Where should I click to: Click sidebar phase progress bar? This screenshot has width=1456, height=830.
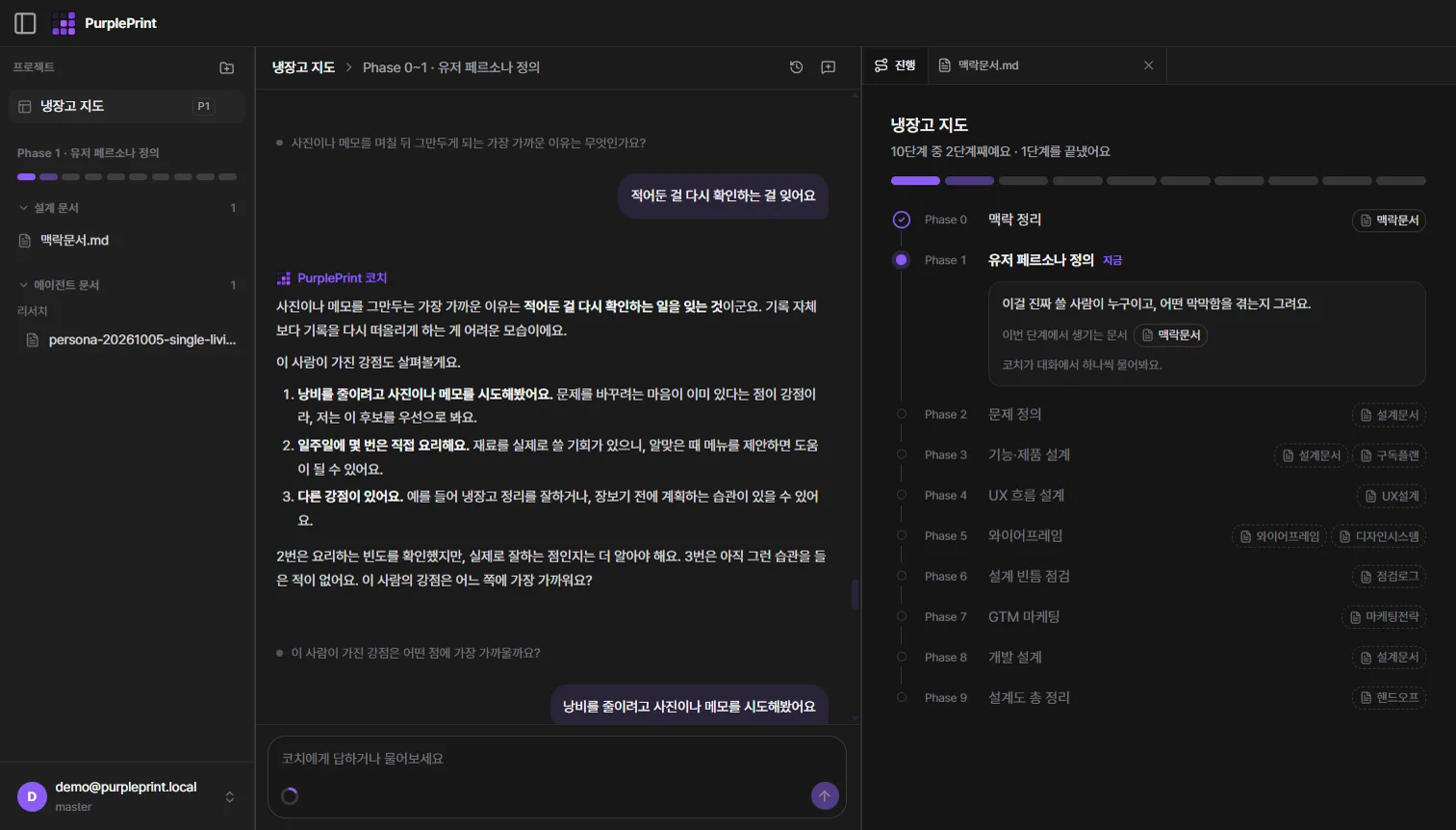click(127, 177)
